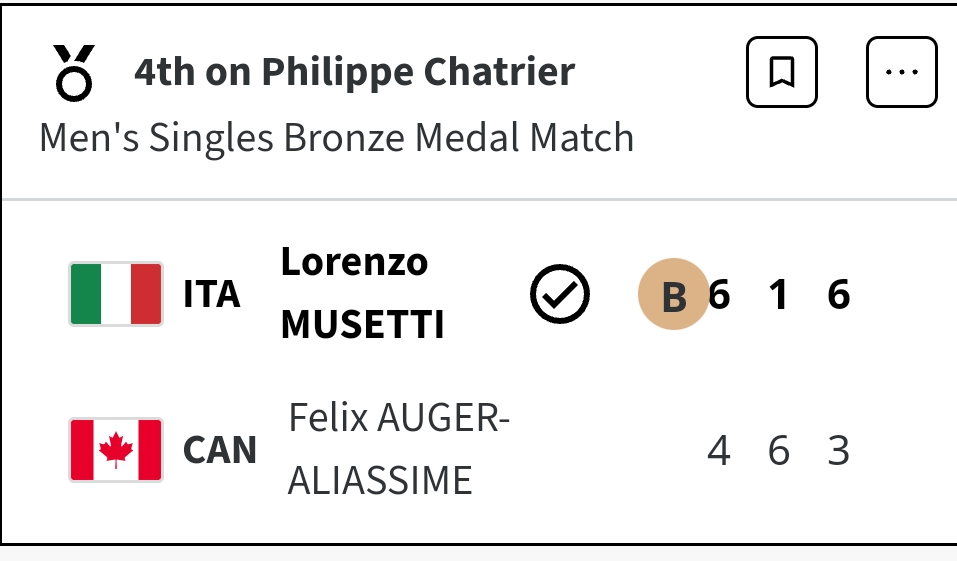The image size is (957, 561).
Task: Open Lorenzo MUSETTI's player profile
Action: coord(362,293)
